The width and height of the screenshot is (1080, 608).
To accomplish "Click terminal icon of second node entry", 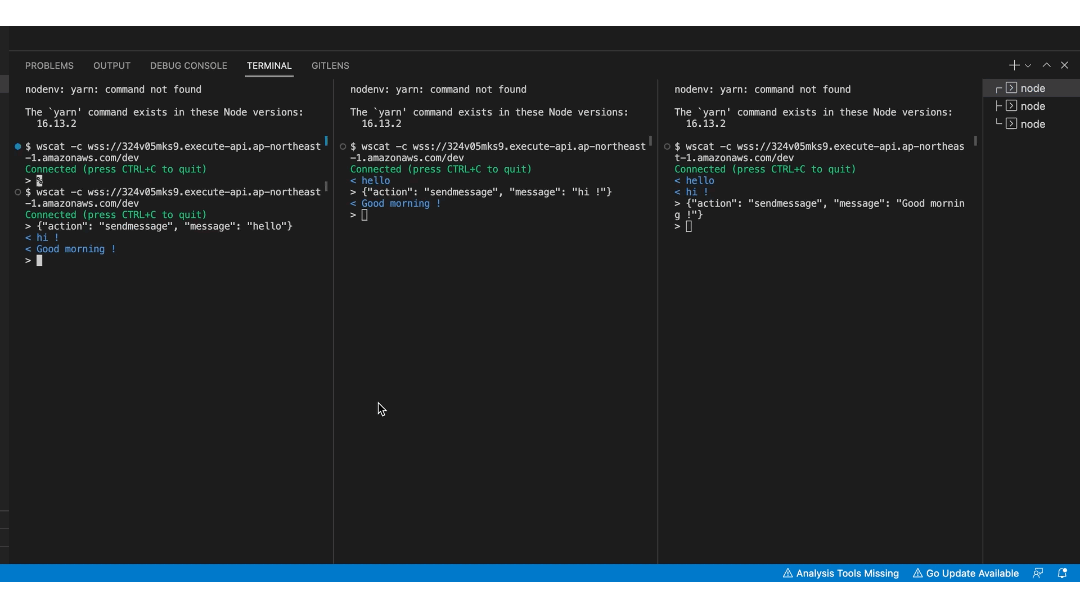I will point(1011,106).
